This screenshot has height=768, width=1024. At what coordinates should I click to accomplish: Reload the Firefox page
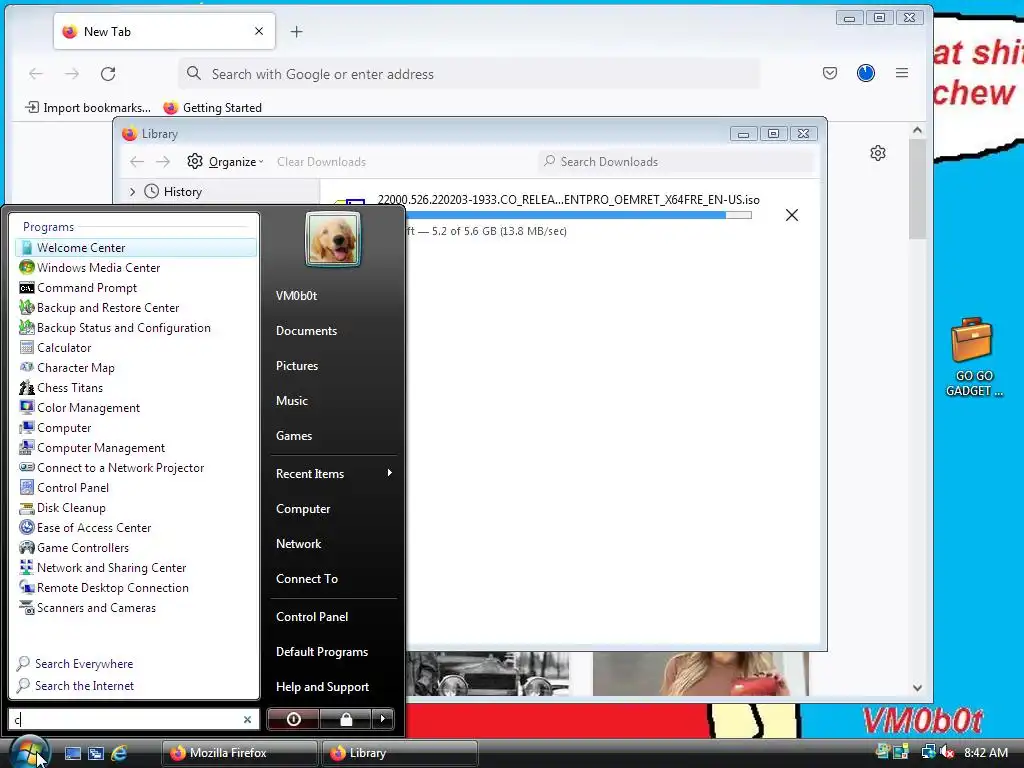108,74
